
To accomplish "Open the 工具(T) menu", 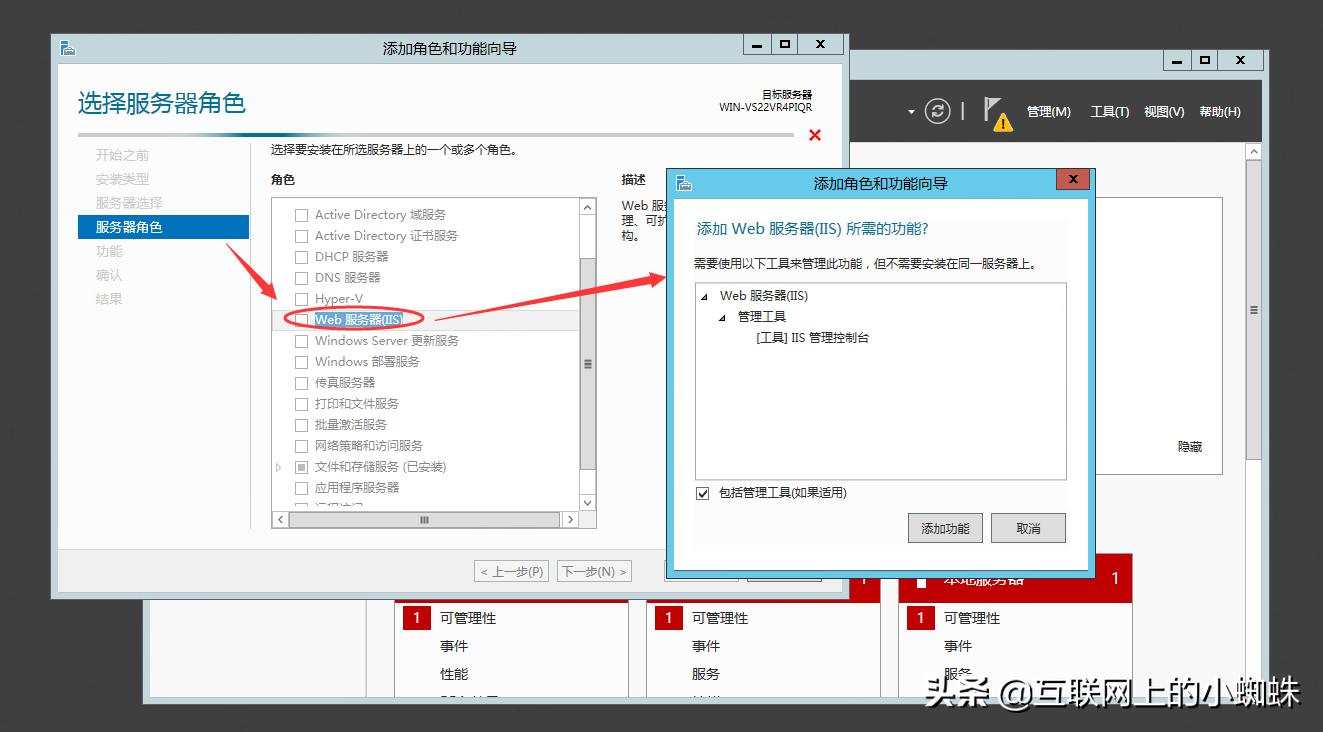I will click(1110, 111).
